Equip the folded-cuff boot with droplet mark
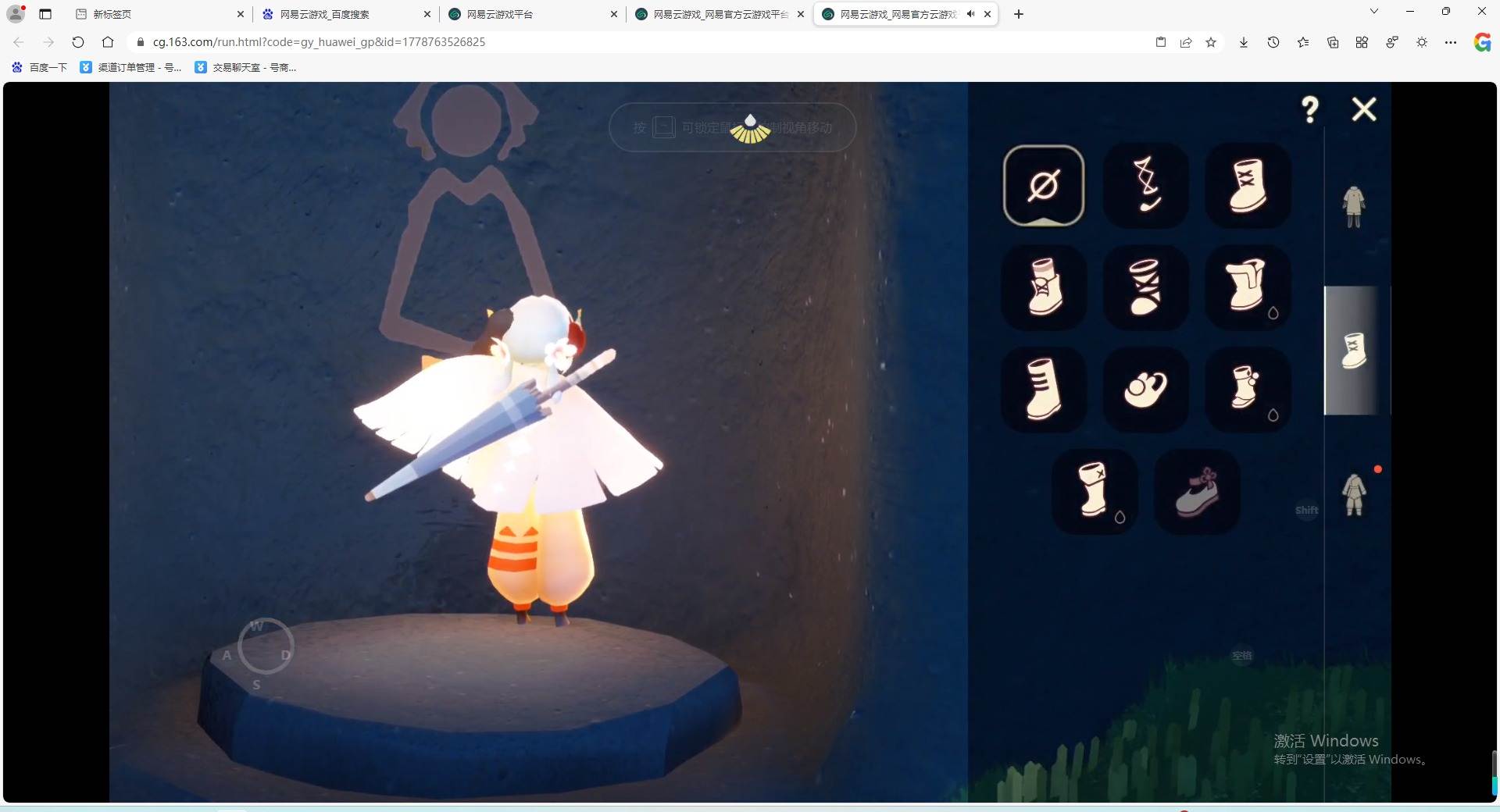 coord(1248,287)
